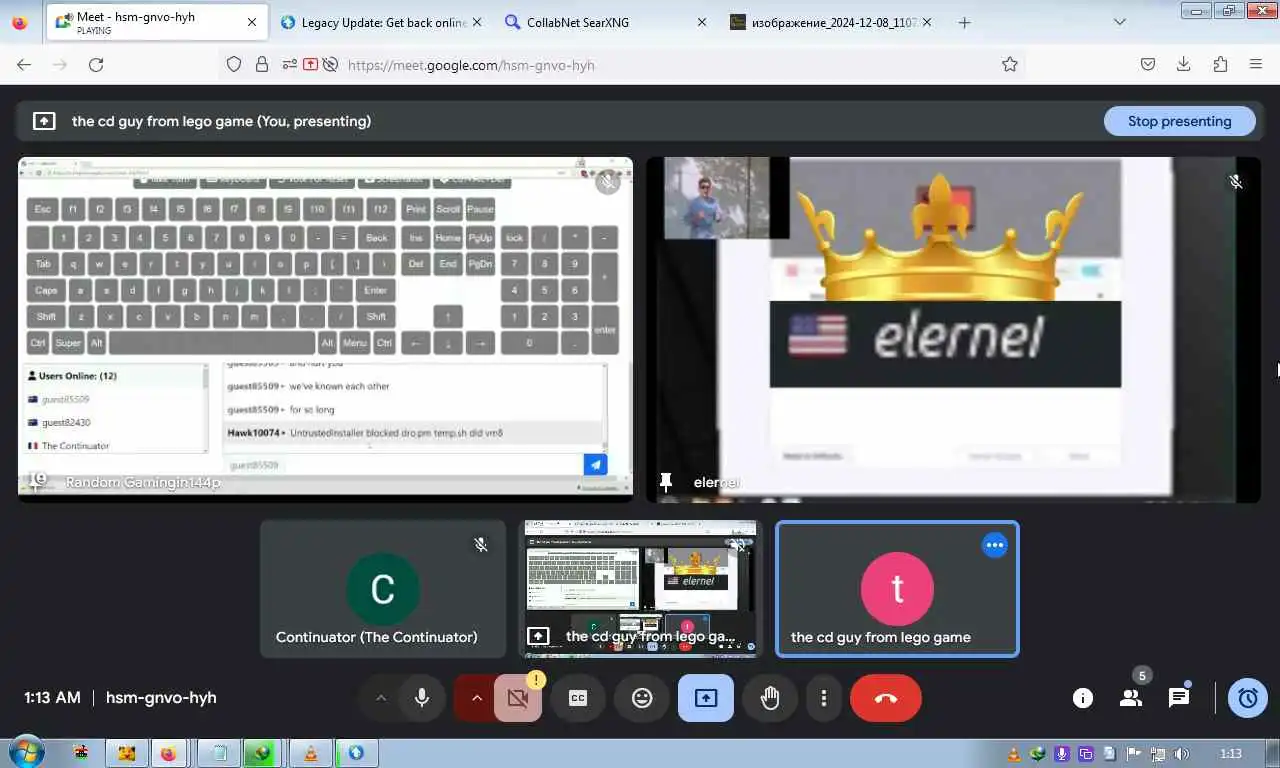The width and height of the screenshot is (1280, 768).
Task: Click the Caps key in shared keyboard
Action: tap(46, 290)
